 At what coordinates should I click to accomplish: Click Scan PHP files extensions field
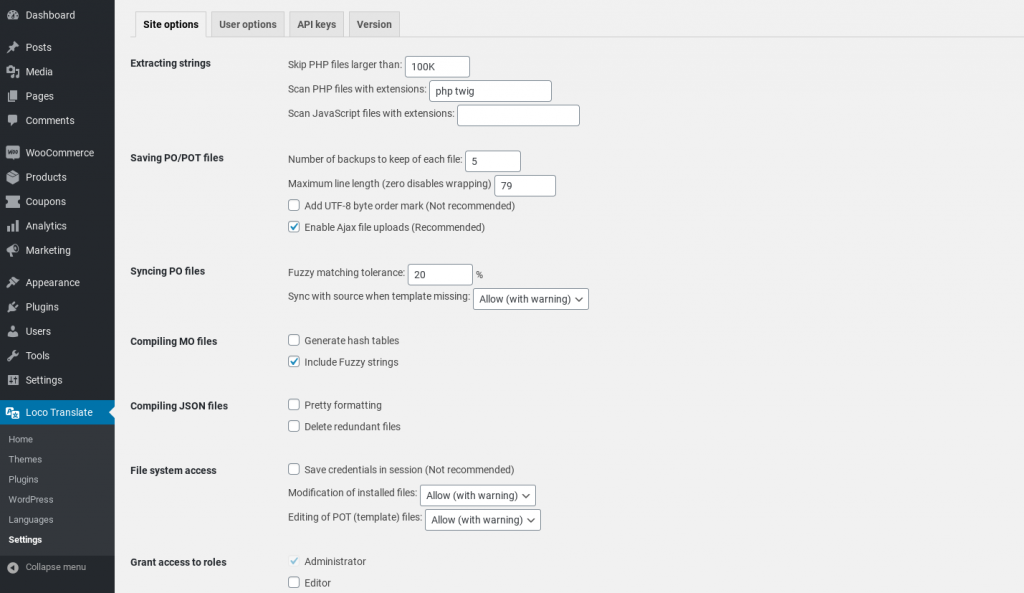coord(490,91)
